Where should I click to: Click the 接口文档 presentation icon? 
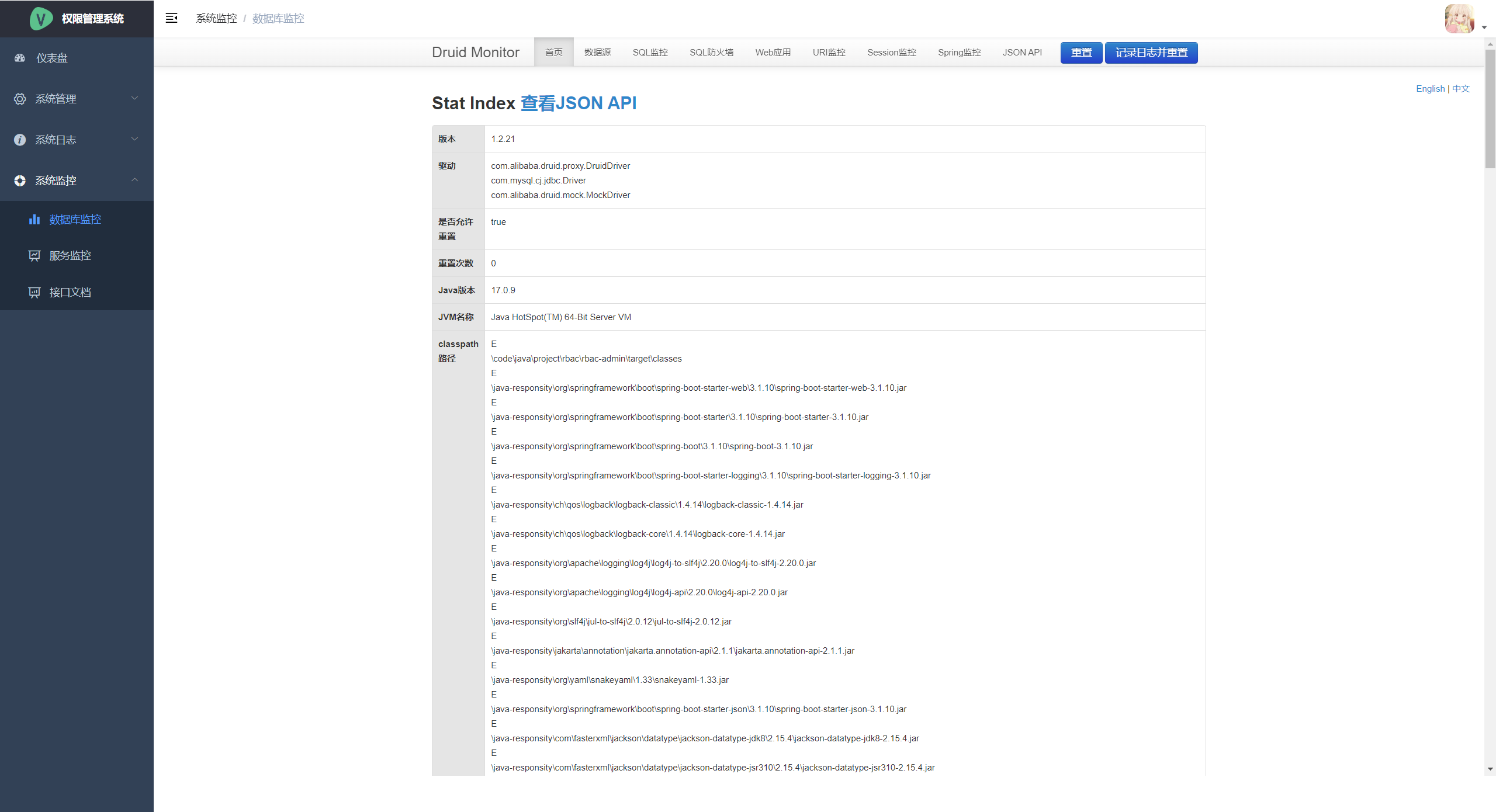pyautogui.click(x=34, y=292)
